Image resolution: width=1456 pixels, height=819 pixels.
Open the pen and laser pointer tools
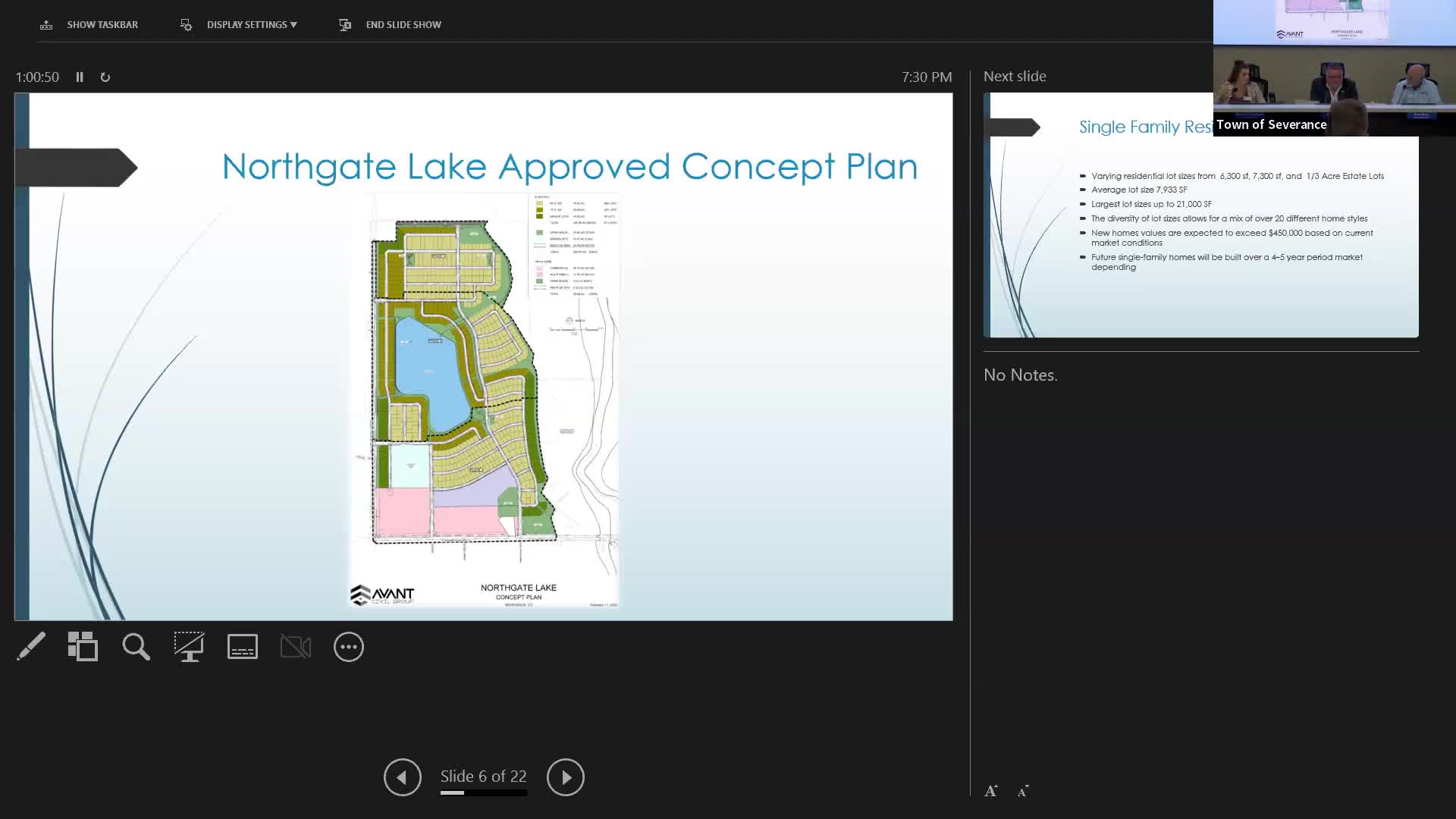pos(31,647)
